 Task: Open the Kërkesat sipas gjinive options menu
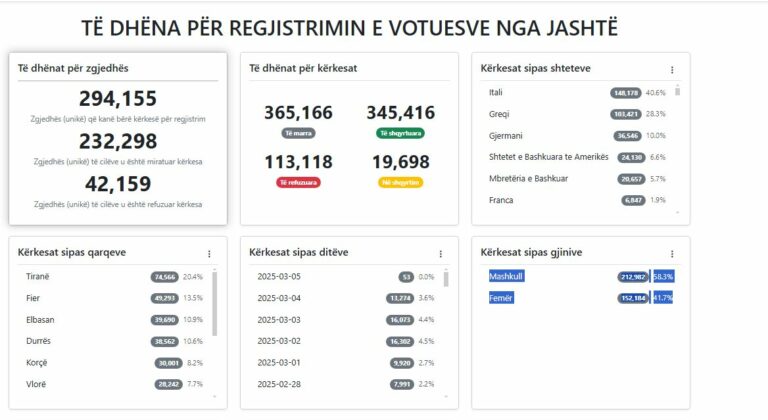[x=672, y=254]
